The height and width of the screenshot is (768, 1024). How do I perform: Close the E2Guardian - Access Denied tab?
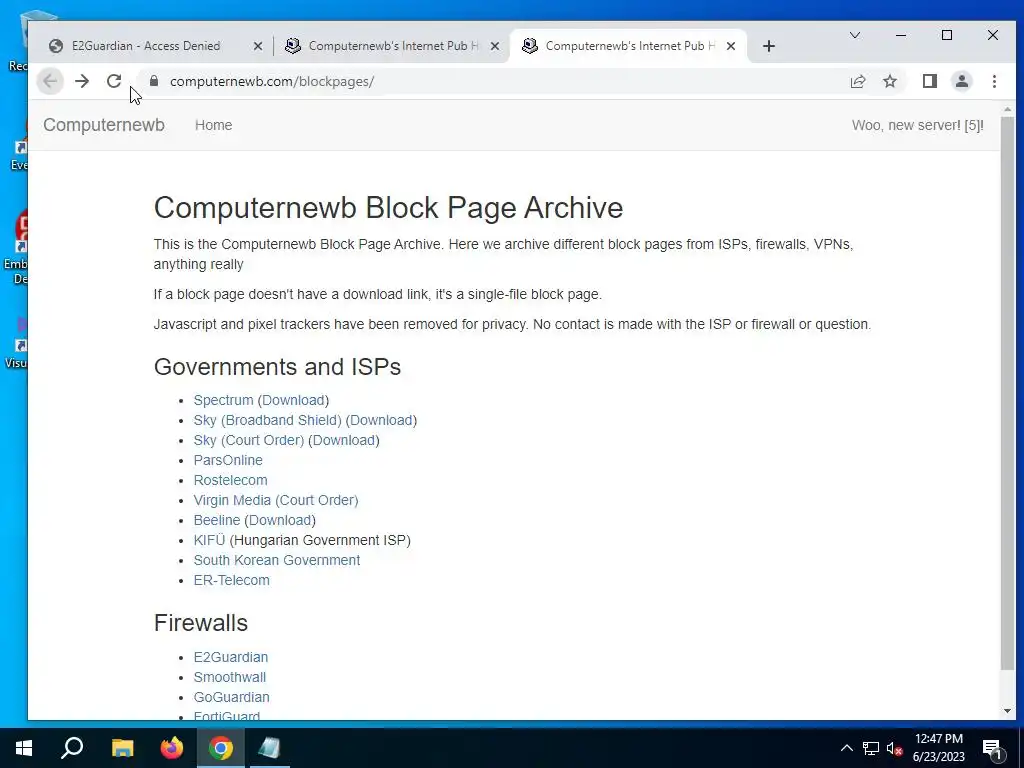click(257, 46)
